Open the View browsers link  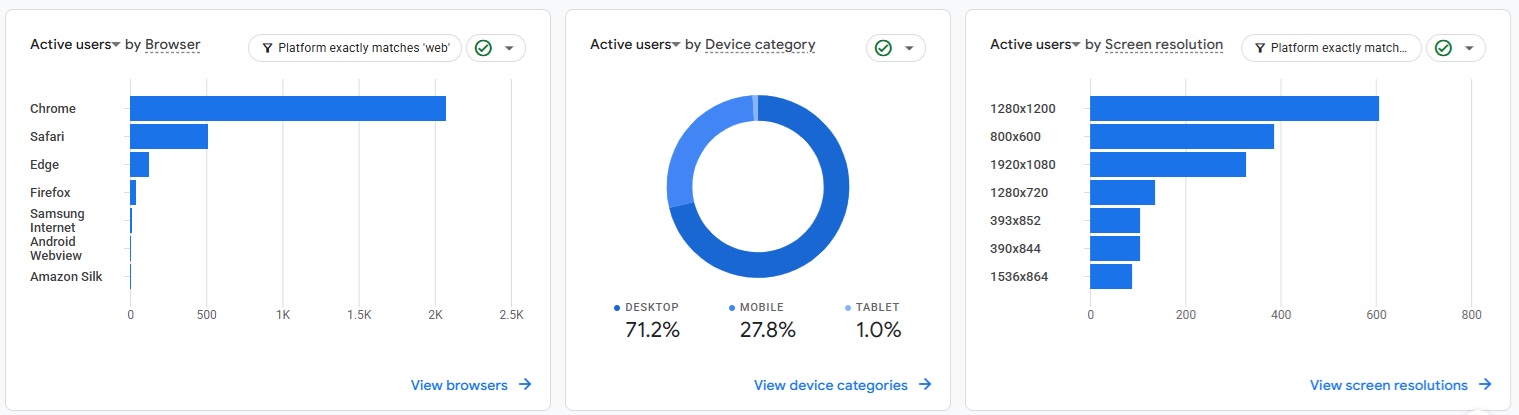459,385
